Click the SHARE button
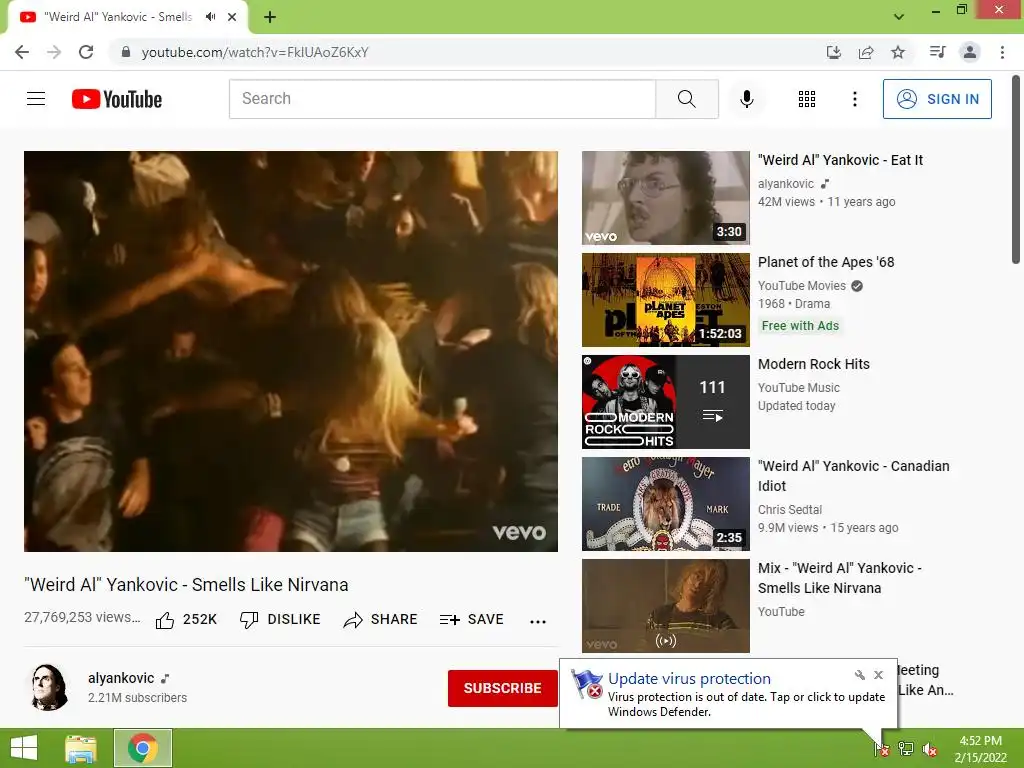Image resolution: width=1024 pixels, height=768 pixels. tap(380, 619)
